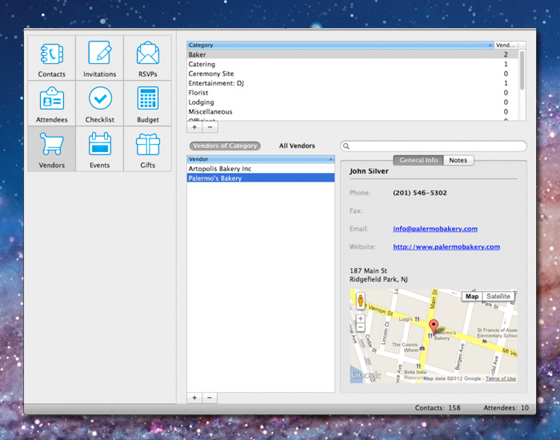This screenshot has width=560, height=440.
Task: Open the info@palermobakery.com email link
Action: click(435, 229)
